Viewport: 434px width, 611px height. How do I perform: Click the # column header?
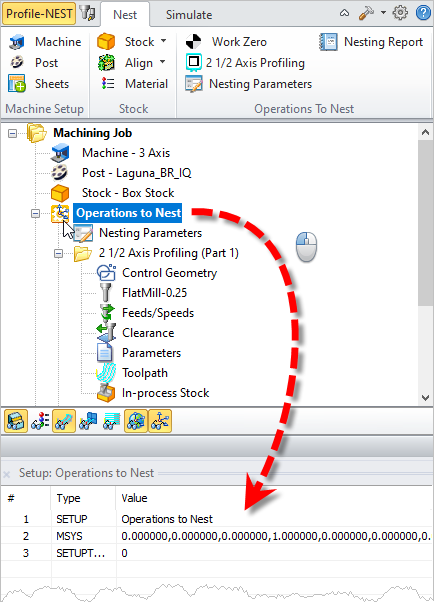coord(26,498)
